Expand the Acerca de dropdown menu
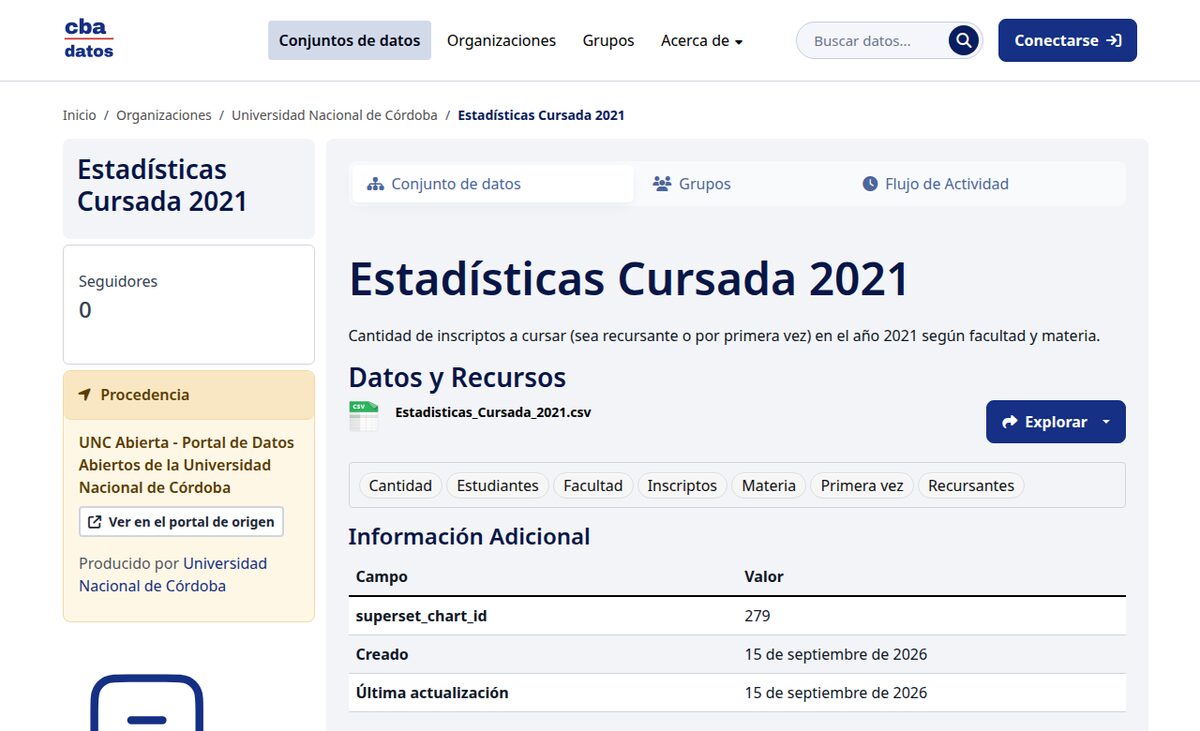 pyautogui.click(x=702, y=41)
